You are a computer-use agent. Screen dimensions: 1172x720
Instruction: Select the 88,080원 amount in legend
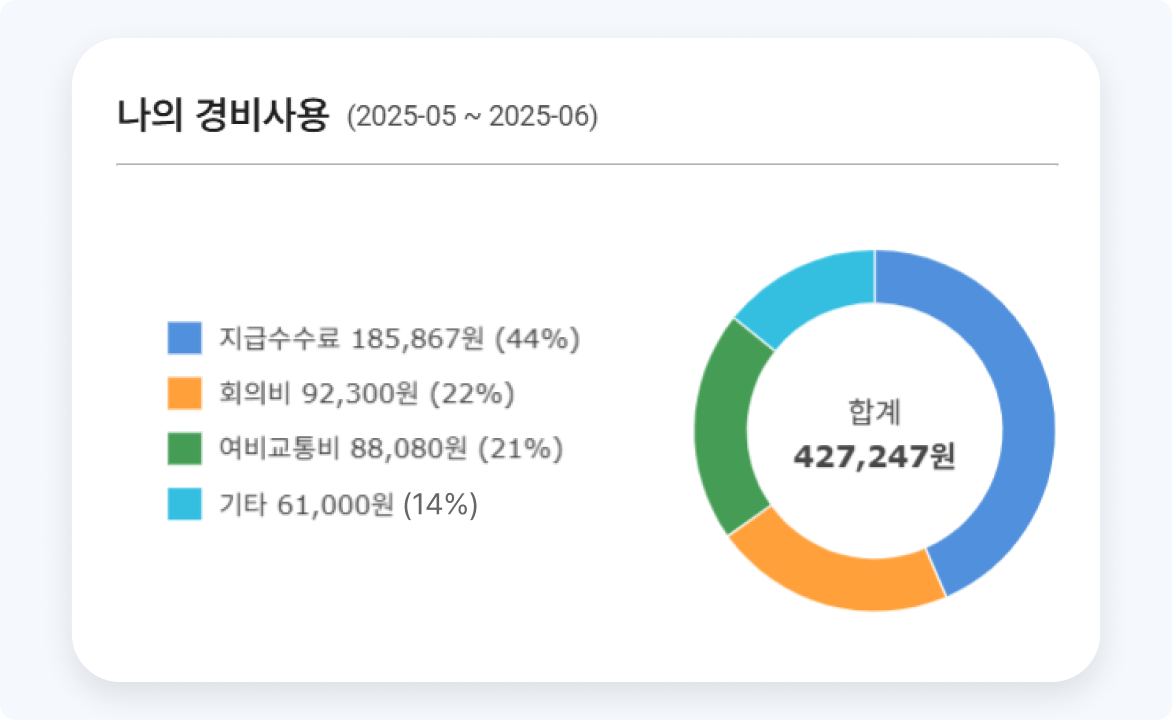[x=408, y=449]
